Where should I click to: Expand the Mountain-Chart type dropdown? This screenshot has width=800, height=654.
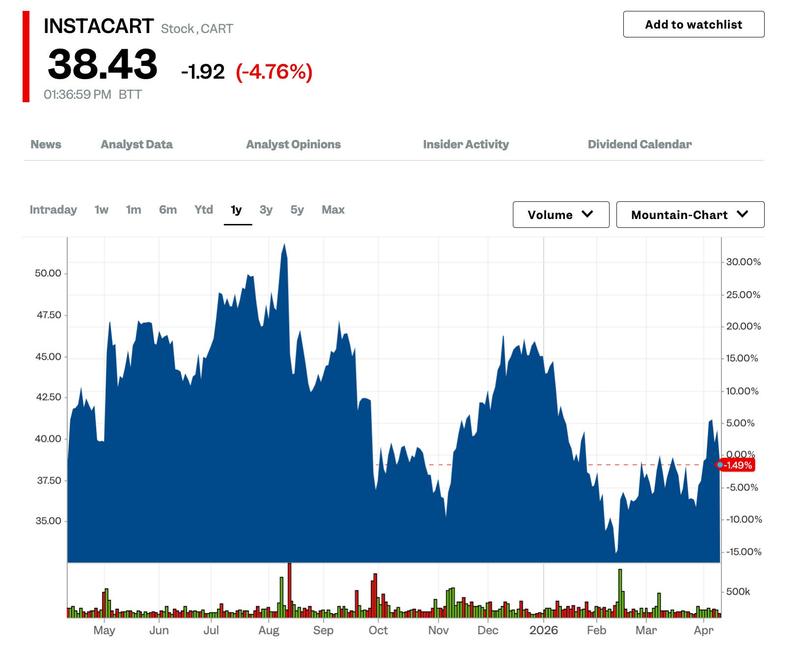690,214
